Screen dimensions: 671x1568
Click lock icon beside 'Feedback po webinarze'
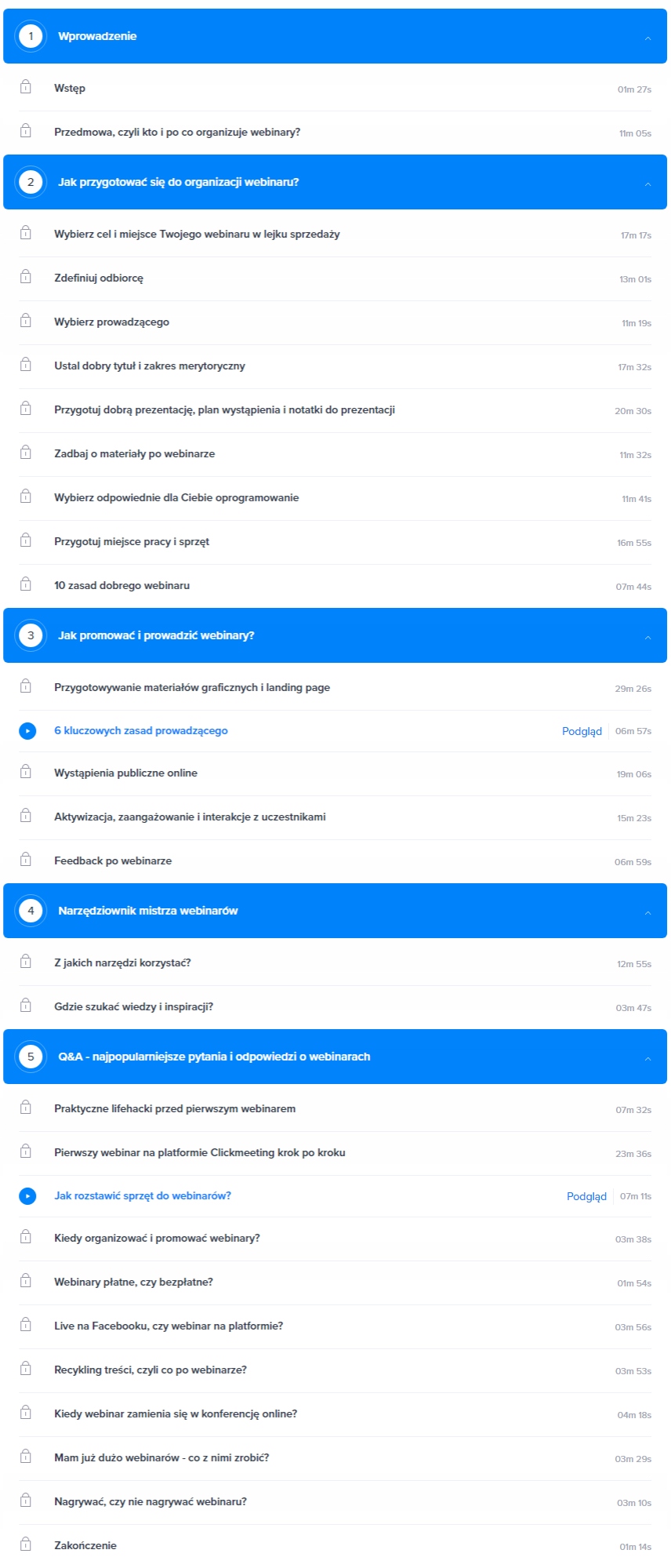click(x=26, y=859)
